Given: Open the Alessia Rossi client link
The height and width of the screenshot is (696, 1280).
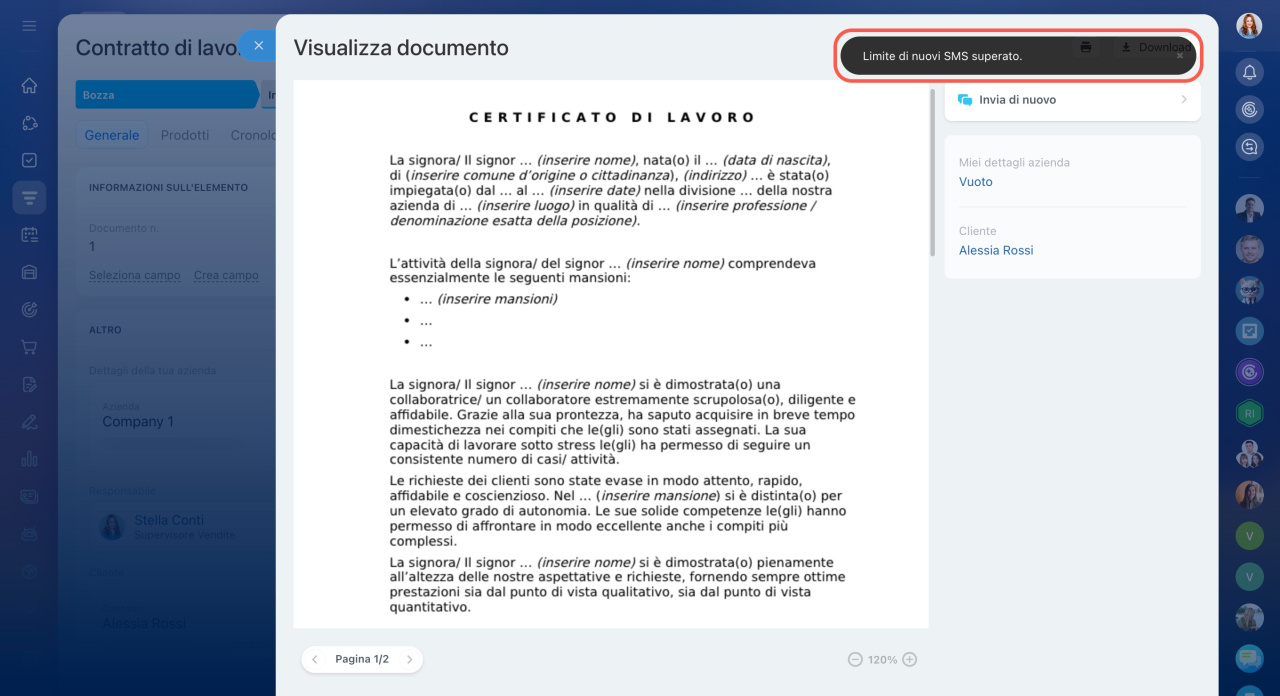Looking at the screenshot, I should pyautogui.click(x=995, y=250).
